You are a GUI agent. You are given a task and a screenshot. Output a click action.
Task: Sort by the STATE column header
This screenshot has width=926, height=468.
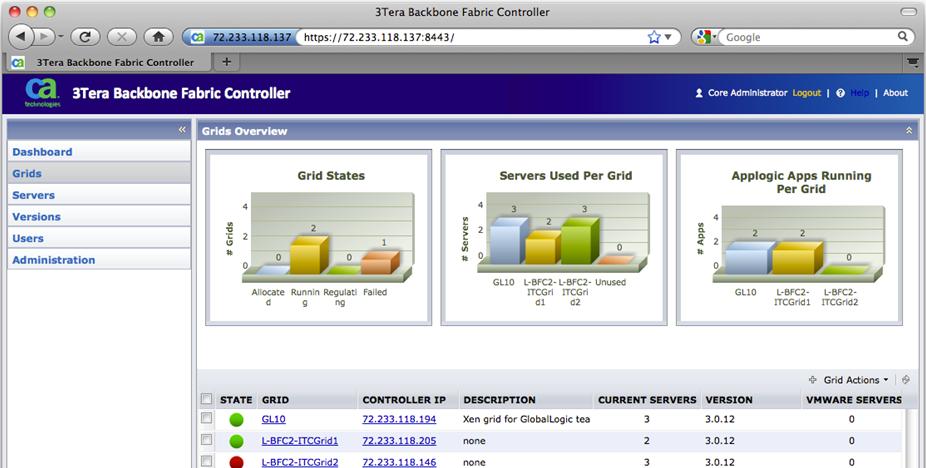(236, 400)
